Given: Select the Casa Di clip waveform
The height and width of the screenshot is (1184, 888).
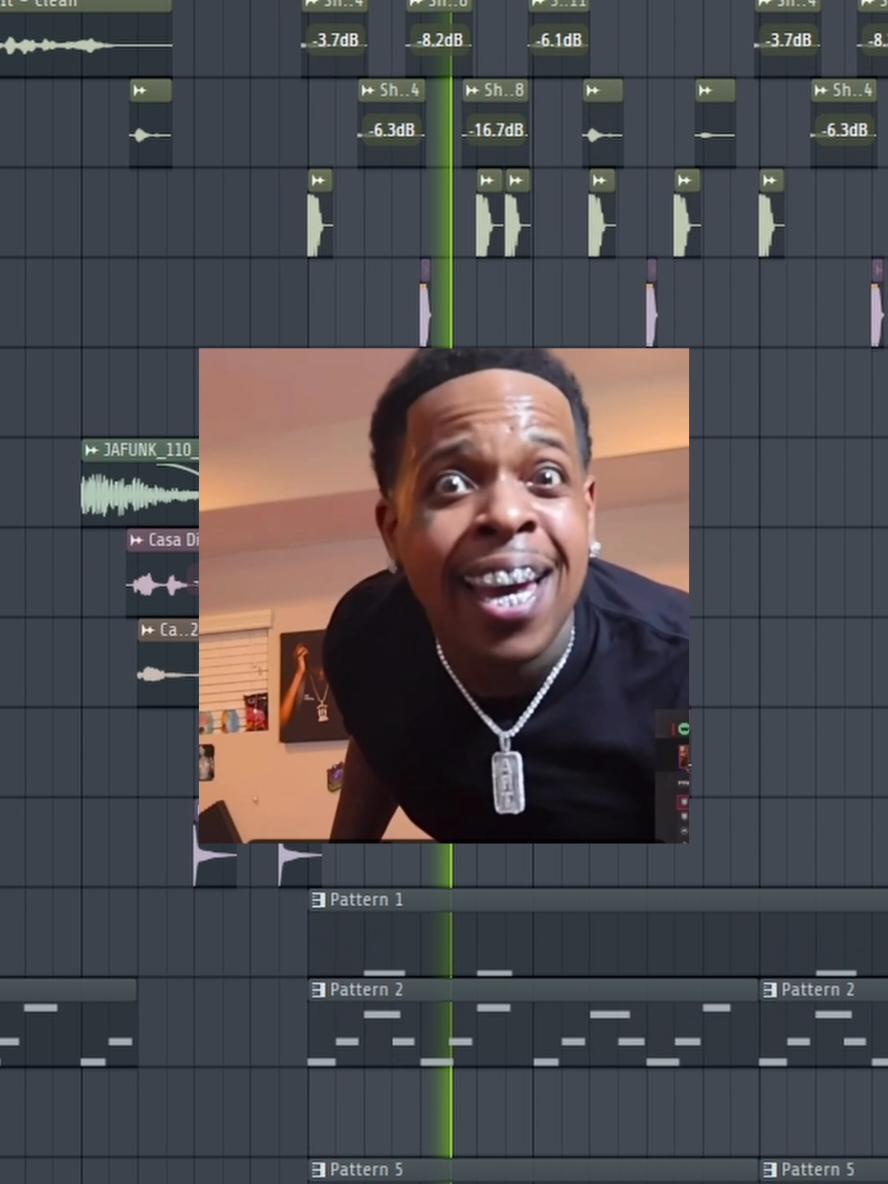Looking at the screenshot, I should pyautogui.click(x=162, y=584).
